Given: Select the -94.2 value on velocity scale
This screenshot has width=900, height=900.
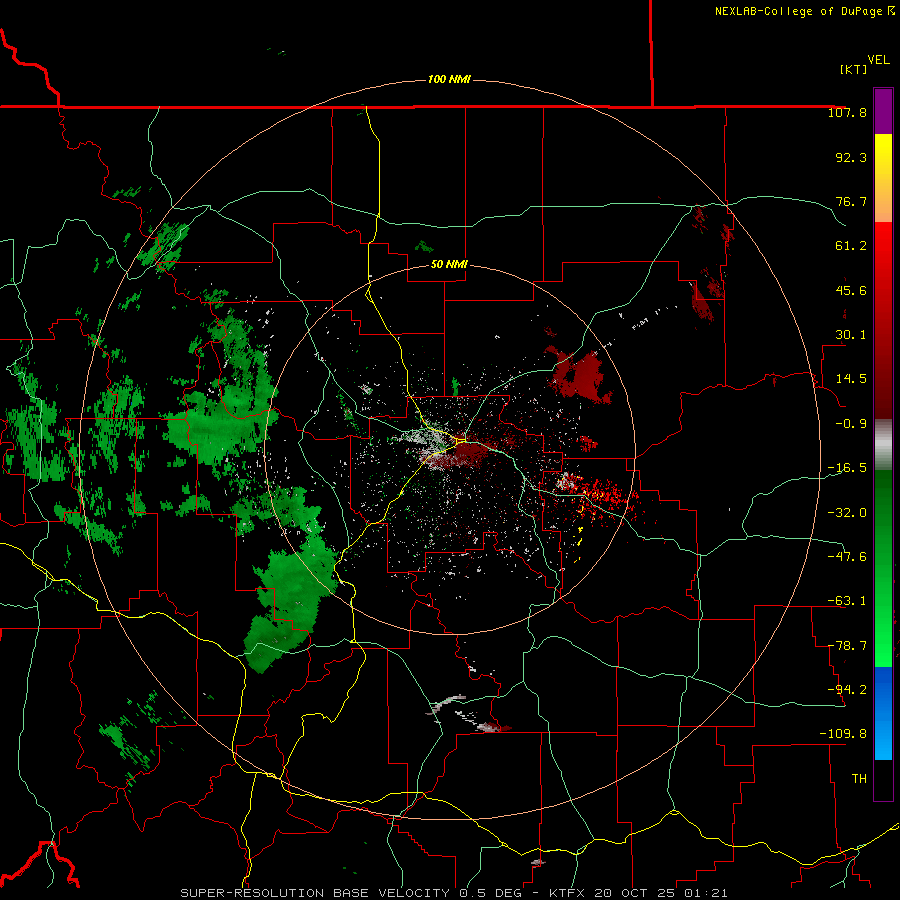Looking at the screenshot, I should [847, 689].
